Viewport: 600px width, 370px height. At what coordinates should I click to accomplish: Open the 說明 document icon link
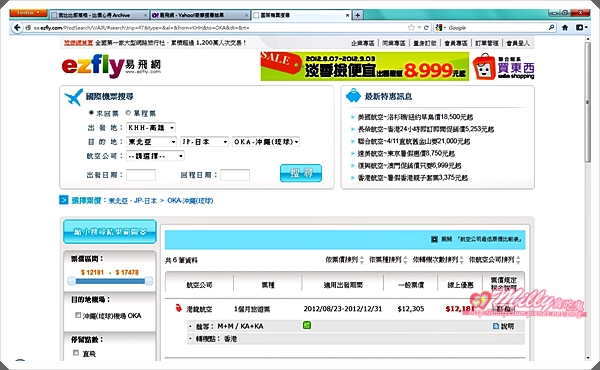pyautogui.click(x=503, y=326)
